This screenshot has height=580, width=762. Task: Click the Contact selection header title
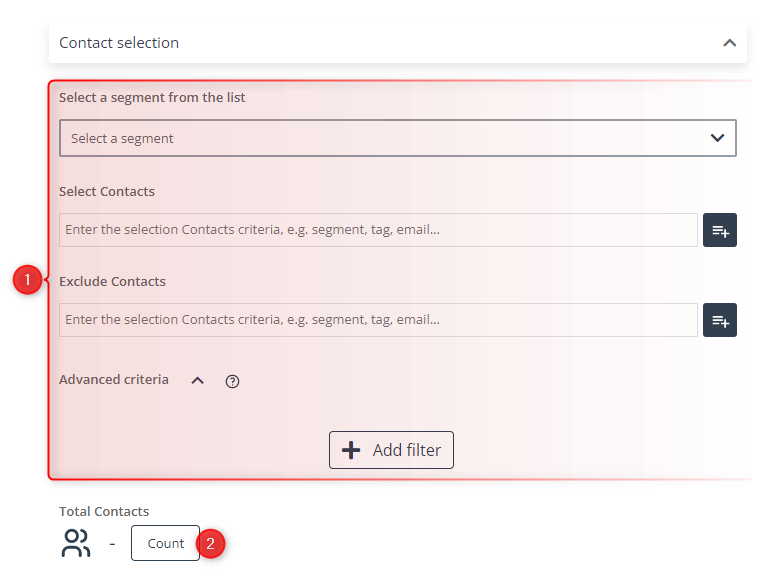(119, 43)
